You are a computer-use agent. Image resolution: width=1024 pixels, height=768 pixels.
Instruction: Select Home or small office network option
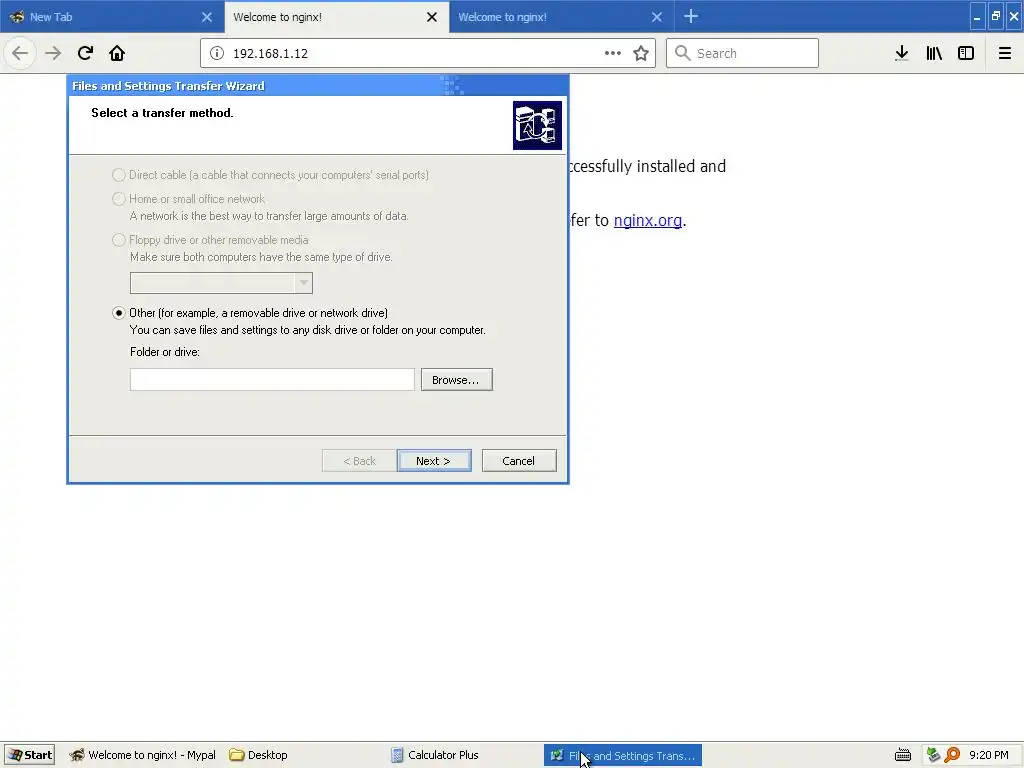118,199
